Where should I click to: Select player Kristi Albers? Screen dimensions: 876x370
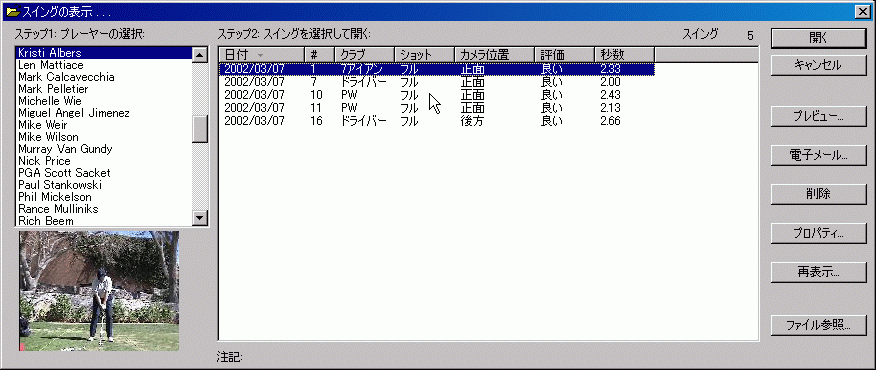[x=103, y=53]
